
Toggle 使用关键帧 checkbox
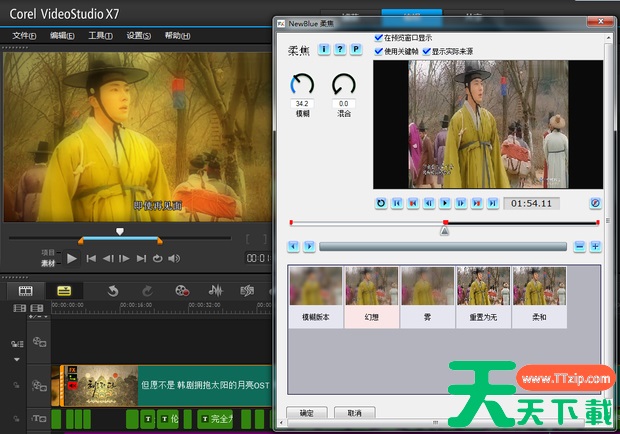pos(378,51)
